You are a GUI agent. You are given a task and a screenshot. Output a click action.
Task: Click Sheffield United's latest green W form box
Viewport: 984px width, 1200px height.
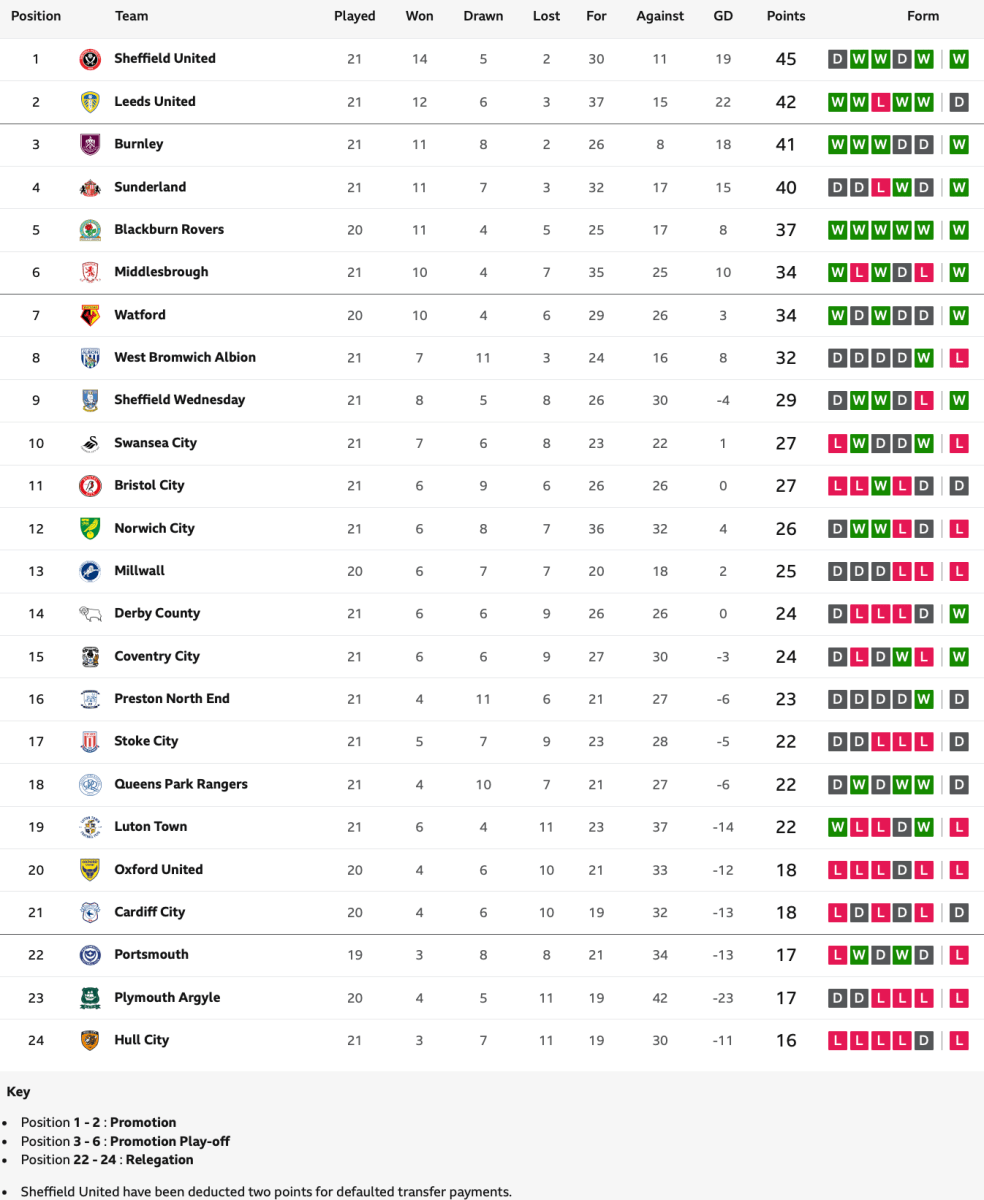958,59
